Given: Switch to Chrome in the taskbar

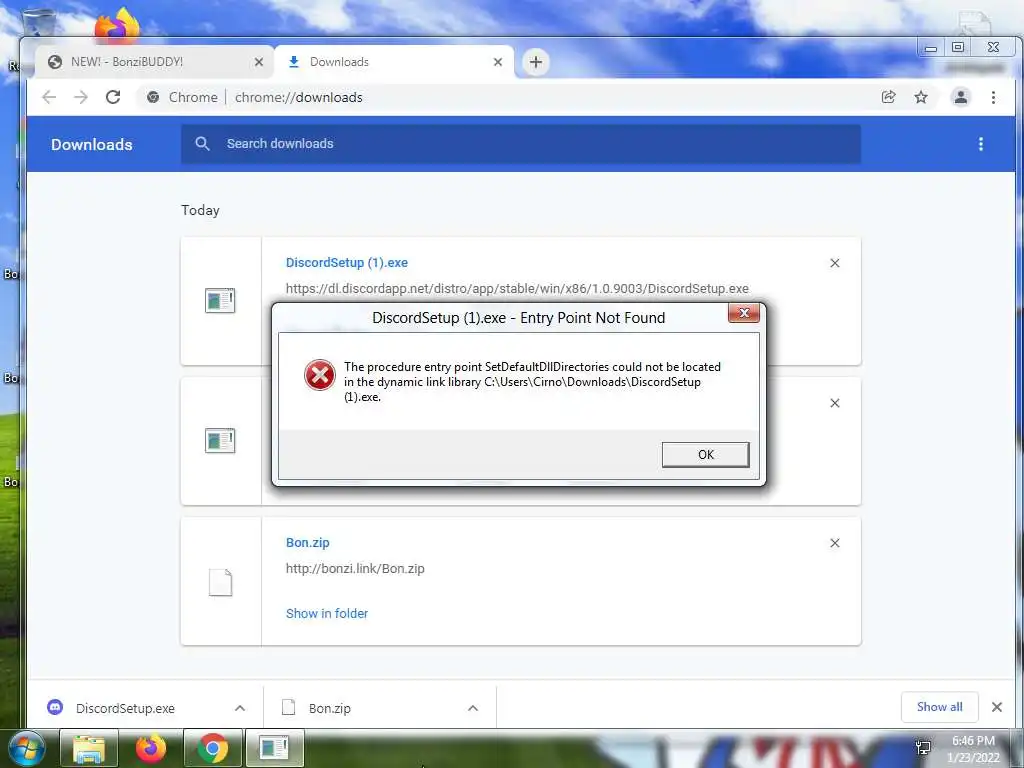Looking at the screenshot, I should (x=213, y=748).
